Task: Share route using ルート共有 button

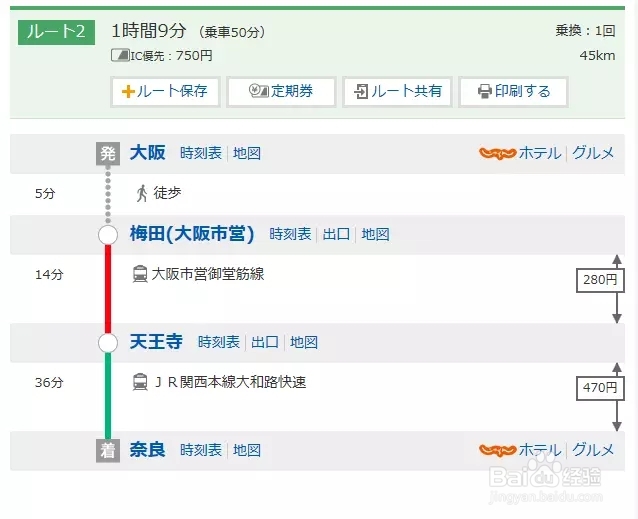Action: 398,91
